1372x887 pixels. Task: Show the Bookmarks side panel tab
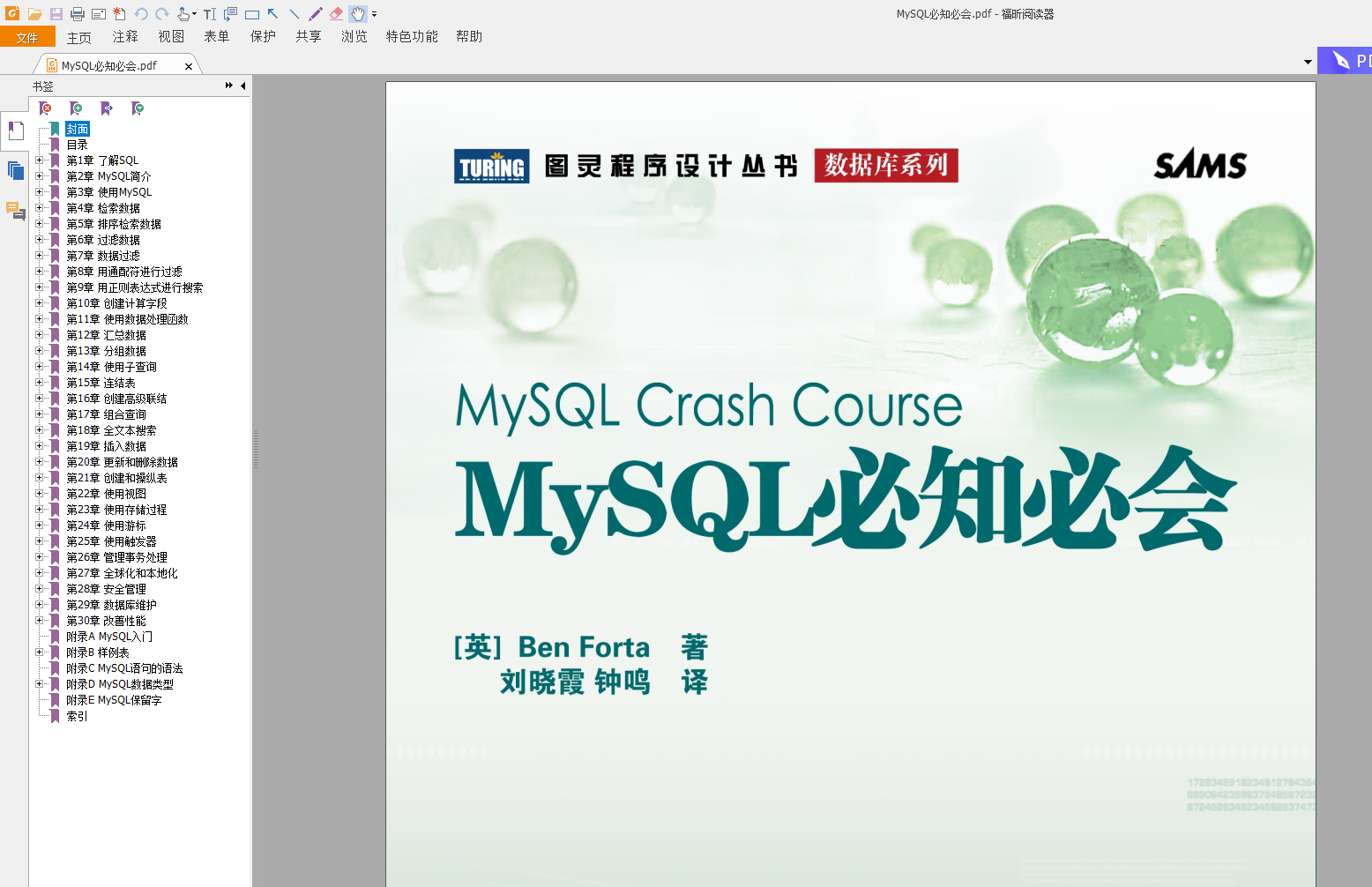coord(15,130)
